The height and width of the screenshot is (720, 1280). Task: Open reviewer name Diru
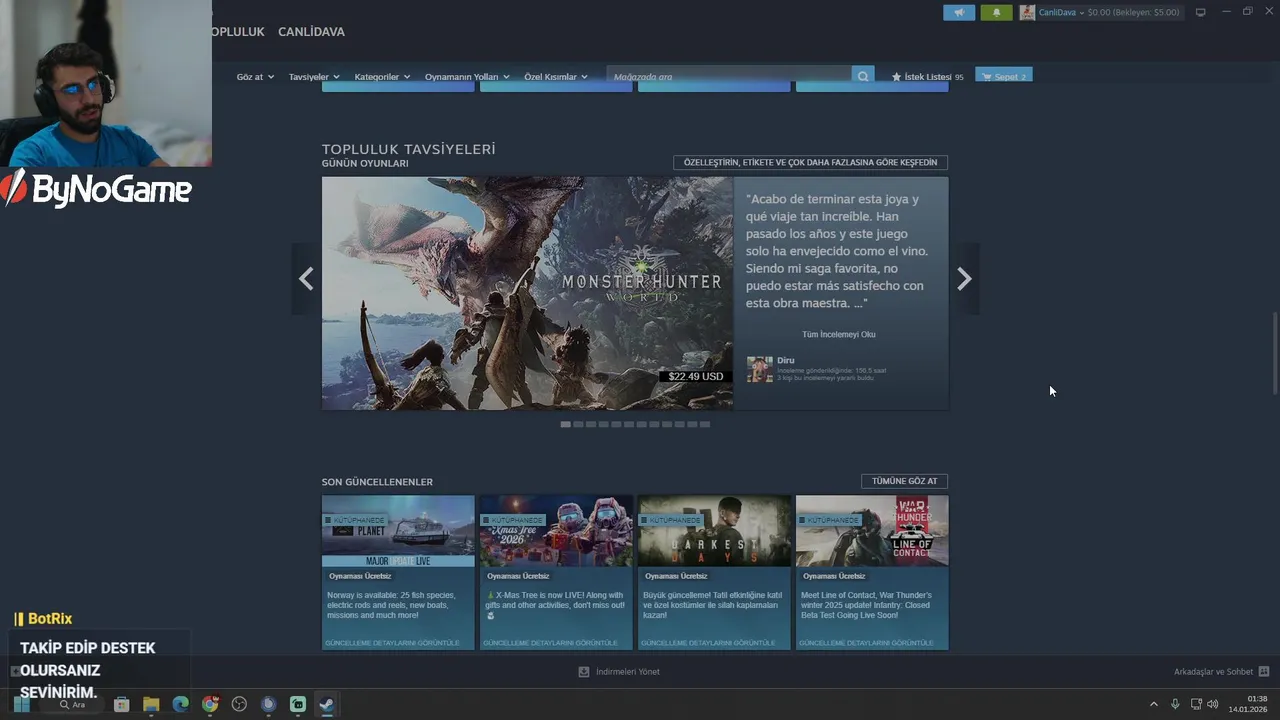coord(785,360)
